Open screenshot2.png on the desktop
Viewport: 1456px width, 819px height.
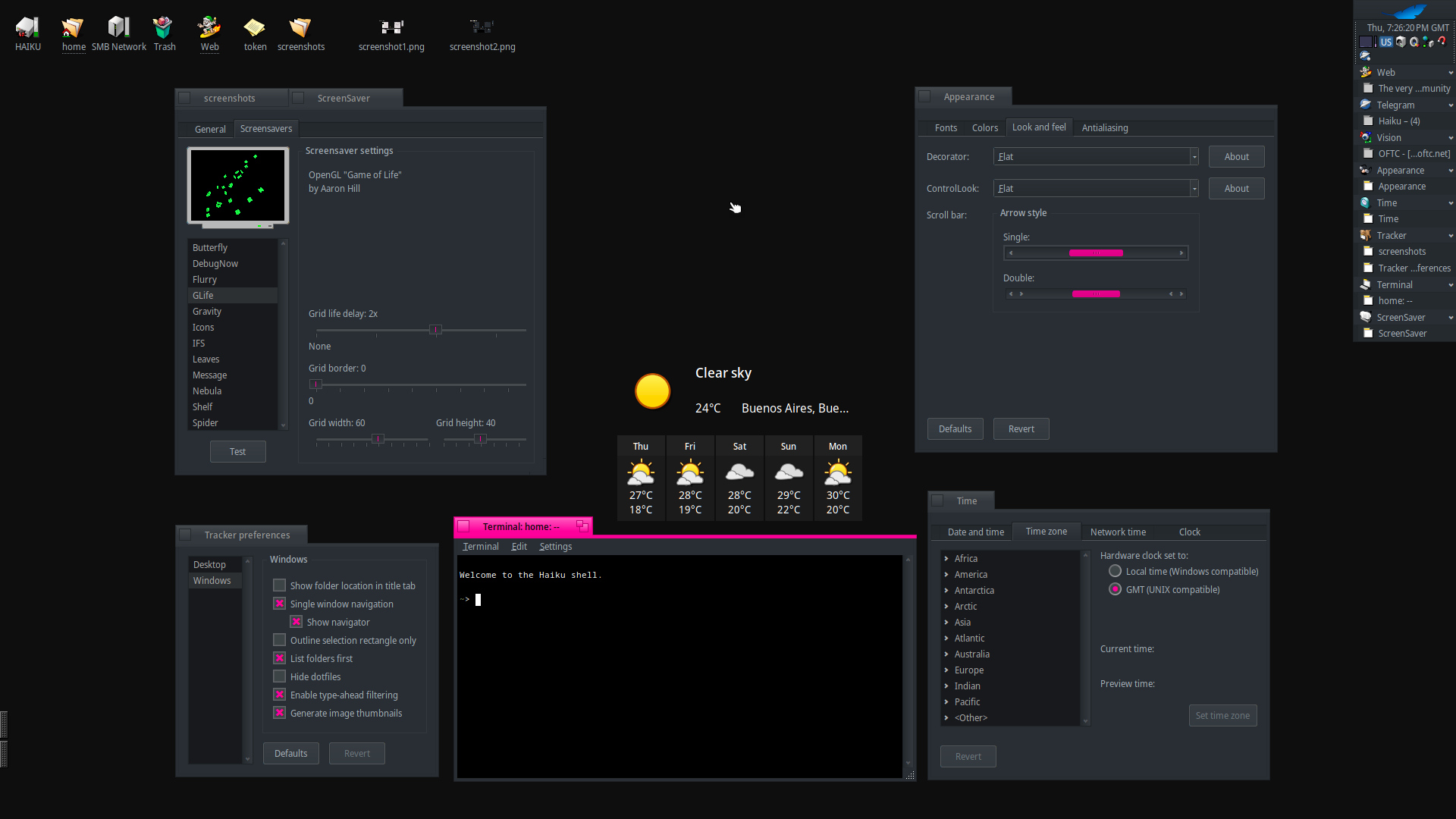click(482, 27)
